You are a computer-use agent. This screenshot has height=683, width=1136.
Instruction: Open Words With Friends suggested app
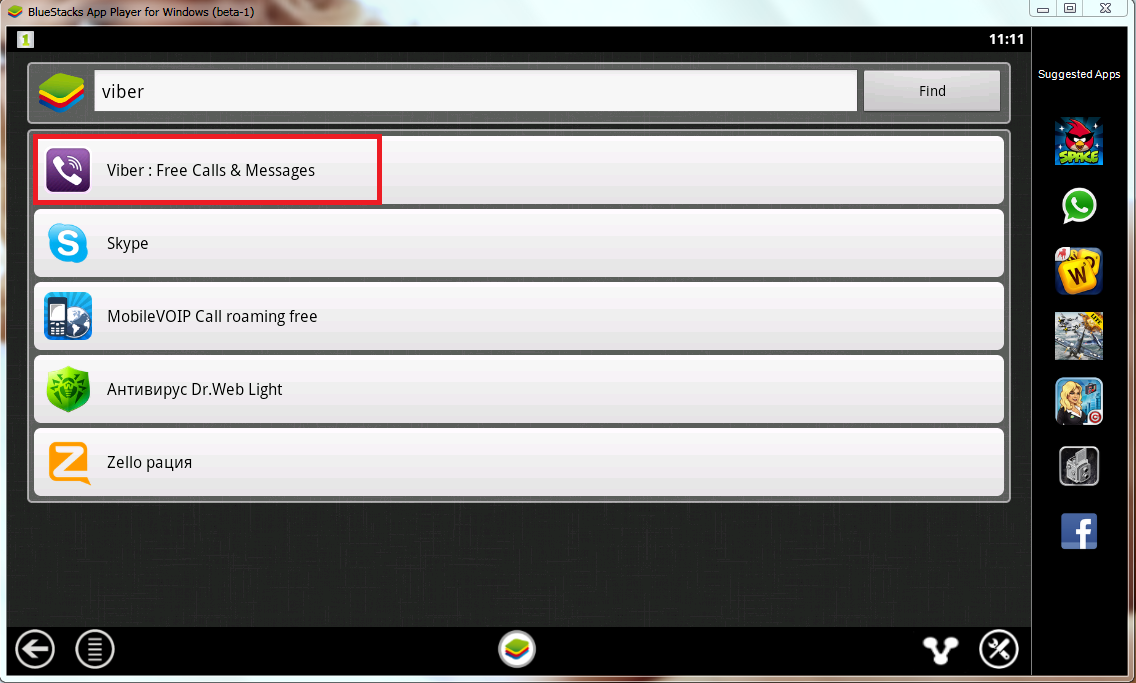(1079, 271)
